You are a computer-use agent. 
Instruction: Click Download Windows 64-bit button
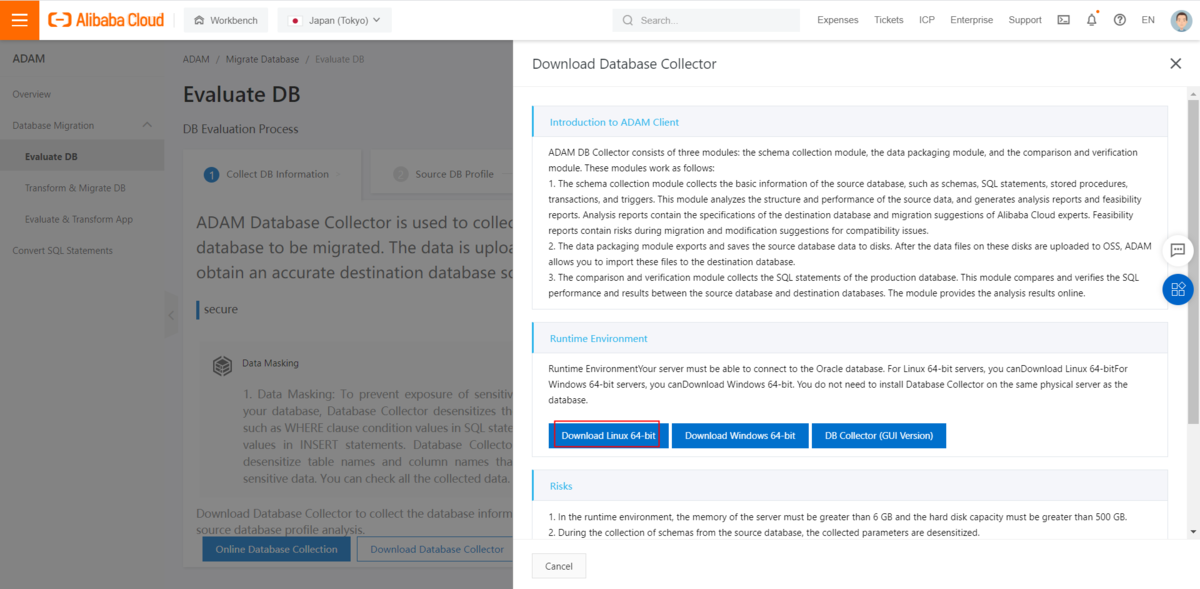[x=740, y=436]
